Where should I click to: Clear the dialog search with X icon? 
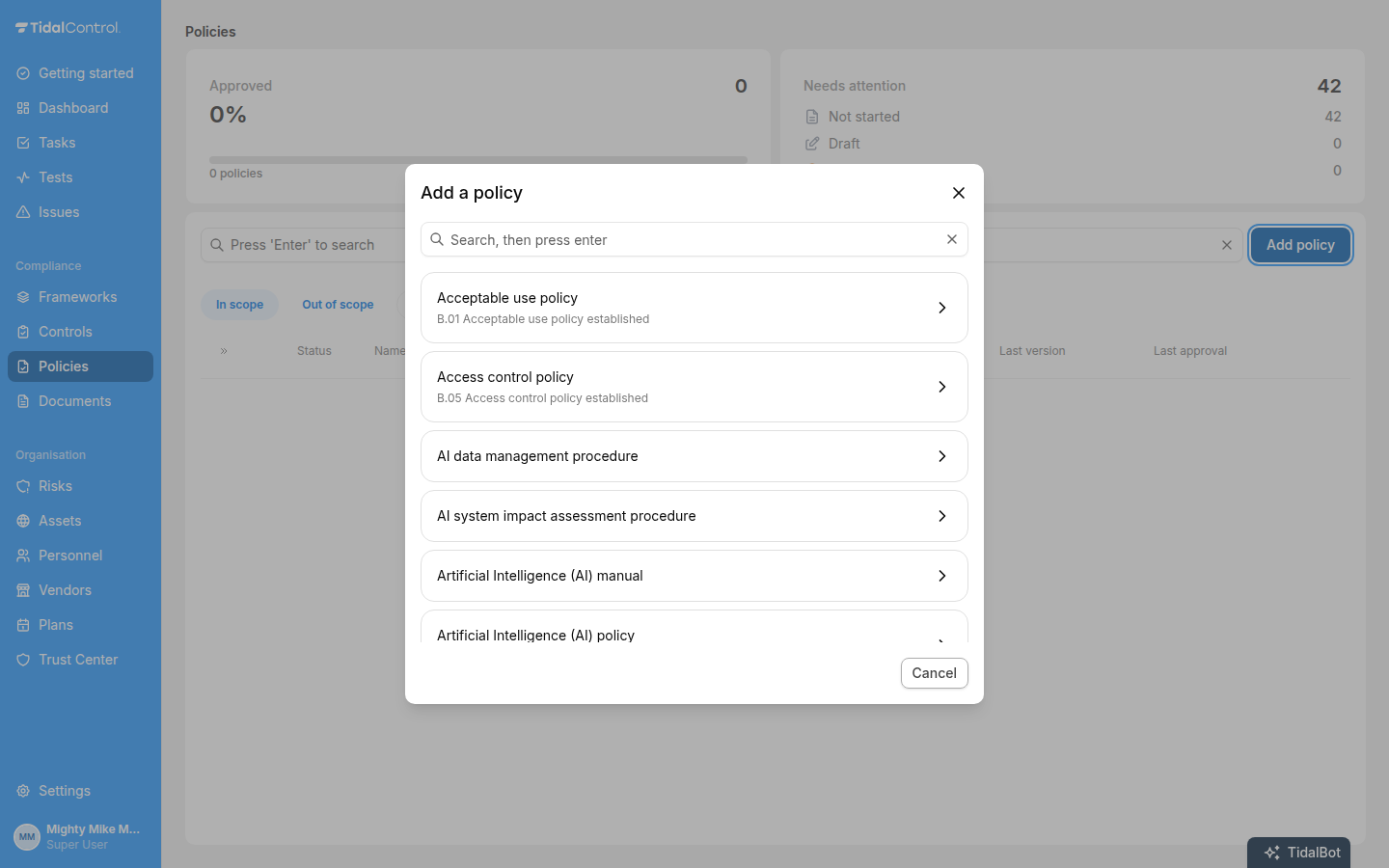pos(952,239)
